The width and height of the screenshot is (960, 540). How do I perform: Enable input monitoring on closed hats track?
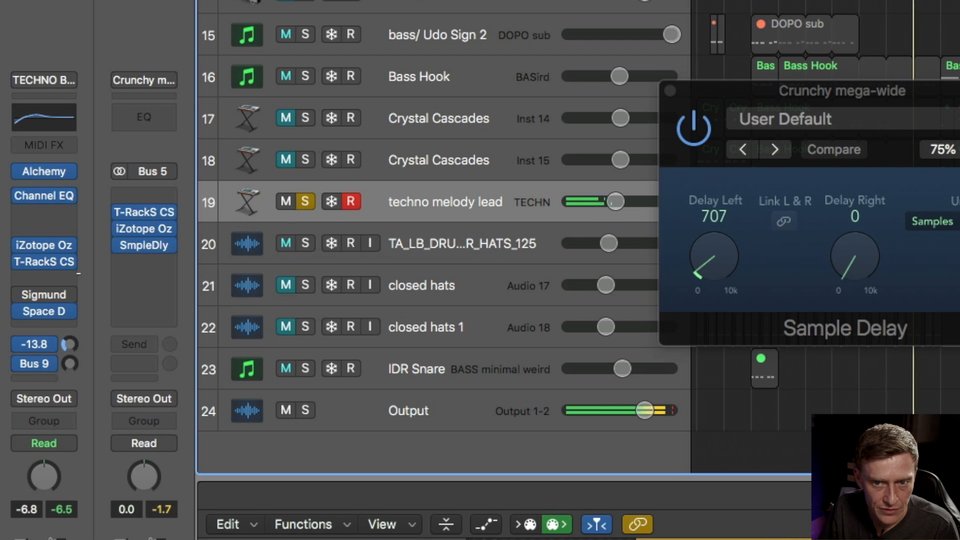click(x=370, y=285)
